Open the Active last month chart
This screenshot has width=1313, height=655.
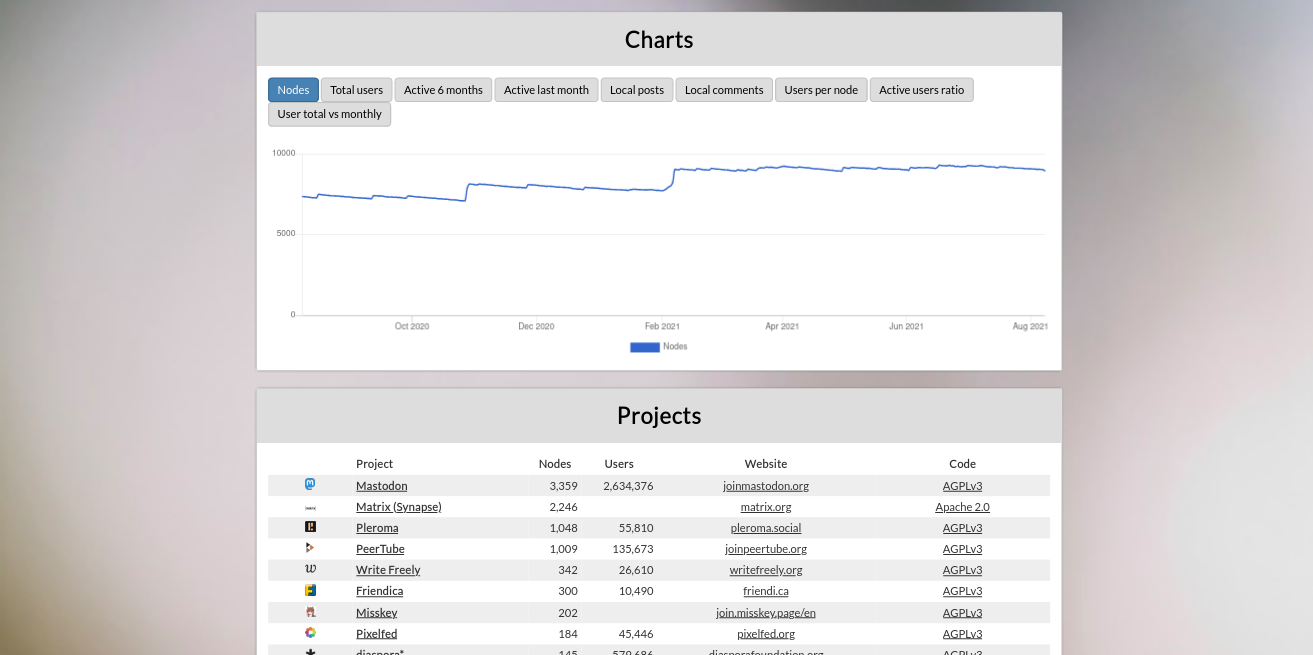[x=546, y=90]
